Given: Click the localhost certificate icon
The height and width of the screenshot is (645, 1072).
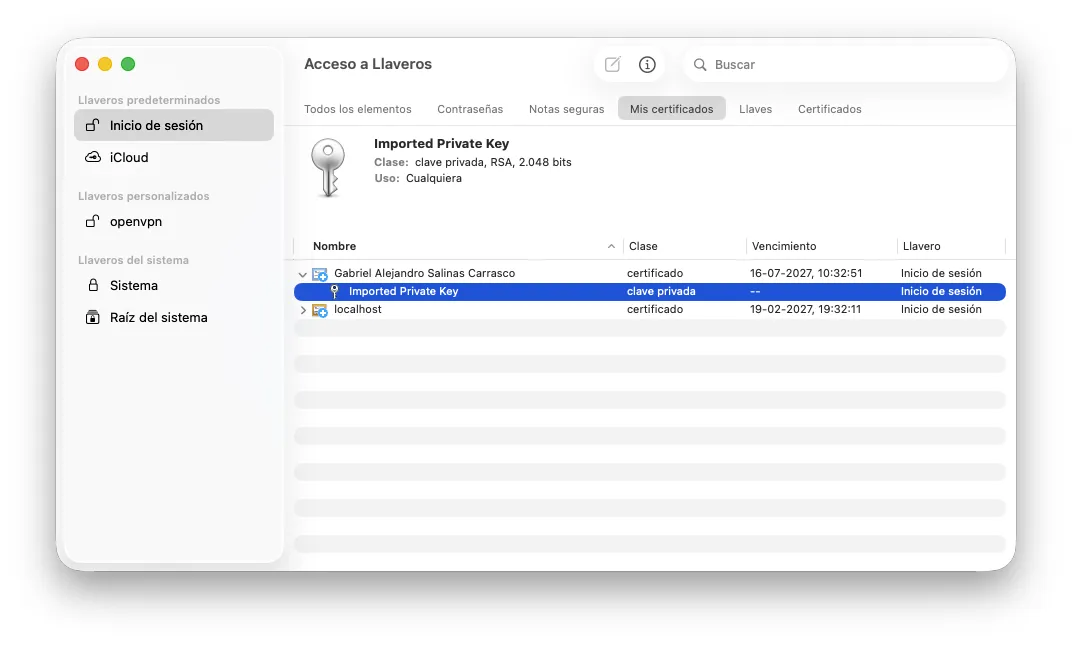Looking at the screenshot, I should tap(319, 310).
